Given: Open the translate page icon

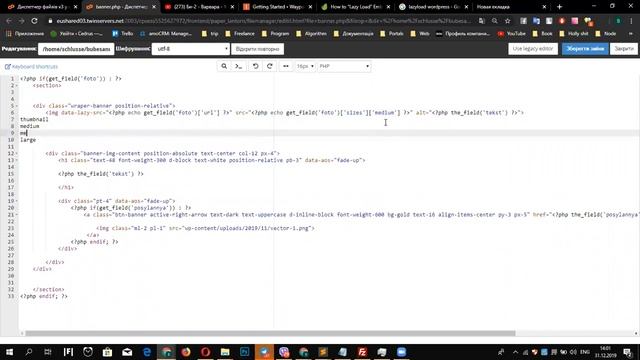Looking at the screenshot, I should coord(482,21).
